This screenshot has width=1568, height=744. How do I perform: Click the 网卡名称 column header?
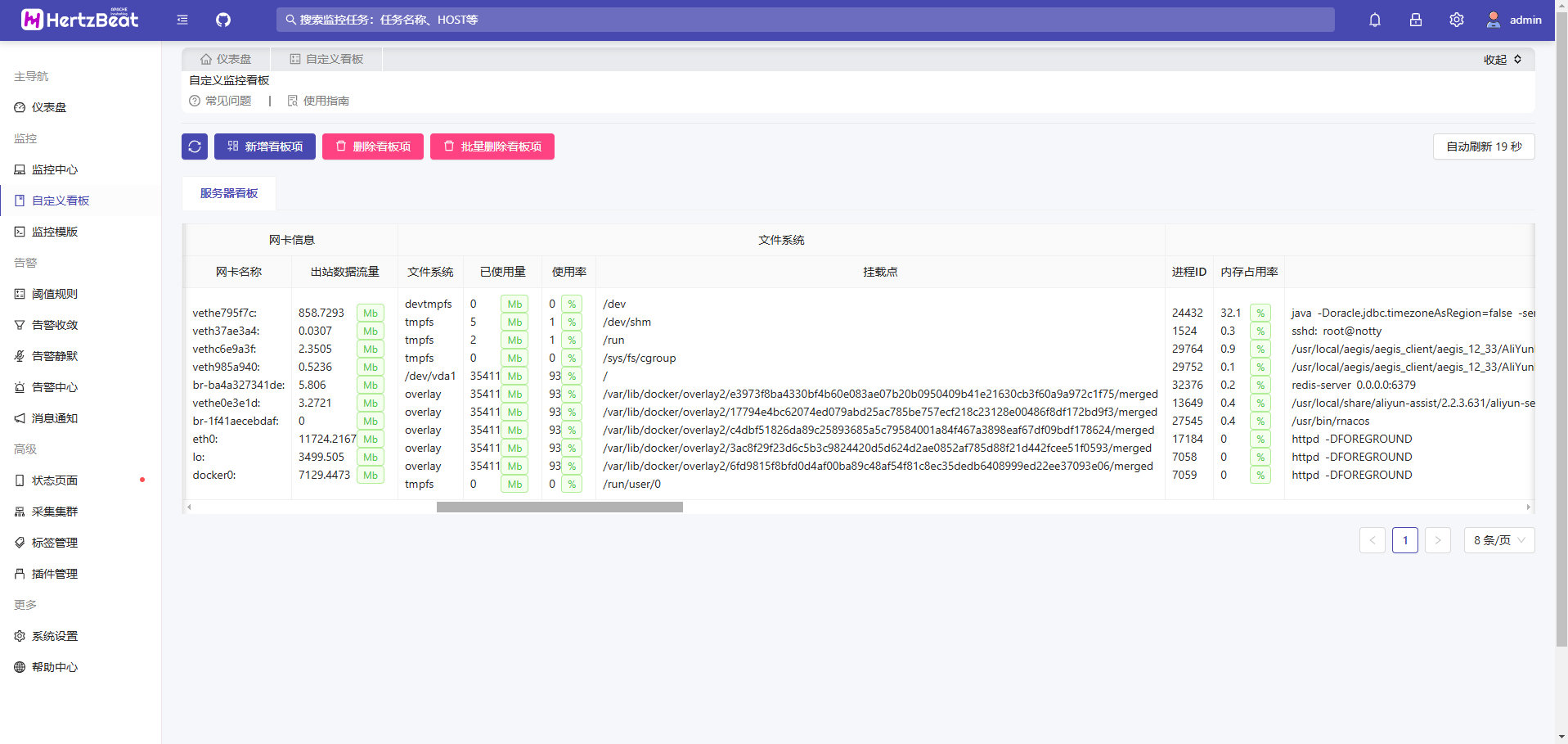pyautogui.click(x=239, y=272)
